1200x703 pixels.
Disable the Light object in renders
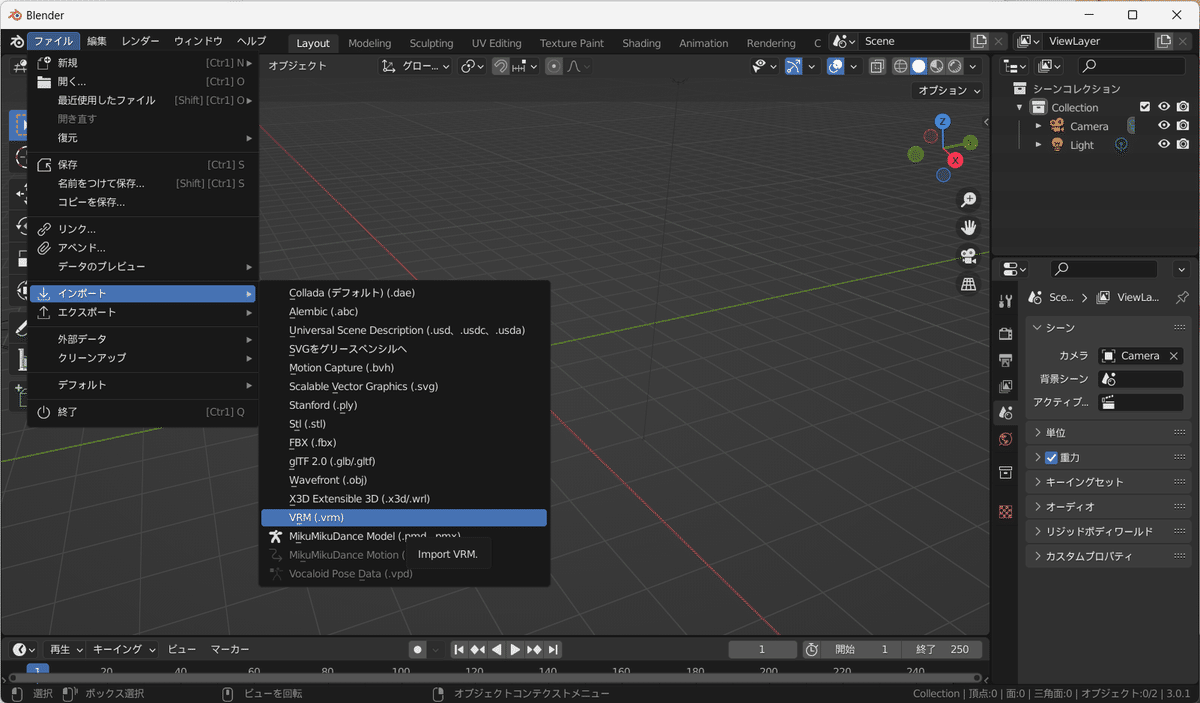pyautogui.click(x=1183, y=145)
